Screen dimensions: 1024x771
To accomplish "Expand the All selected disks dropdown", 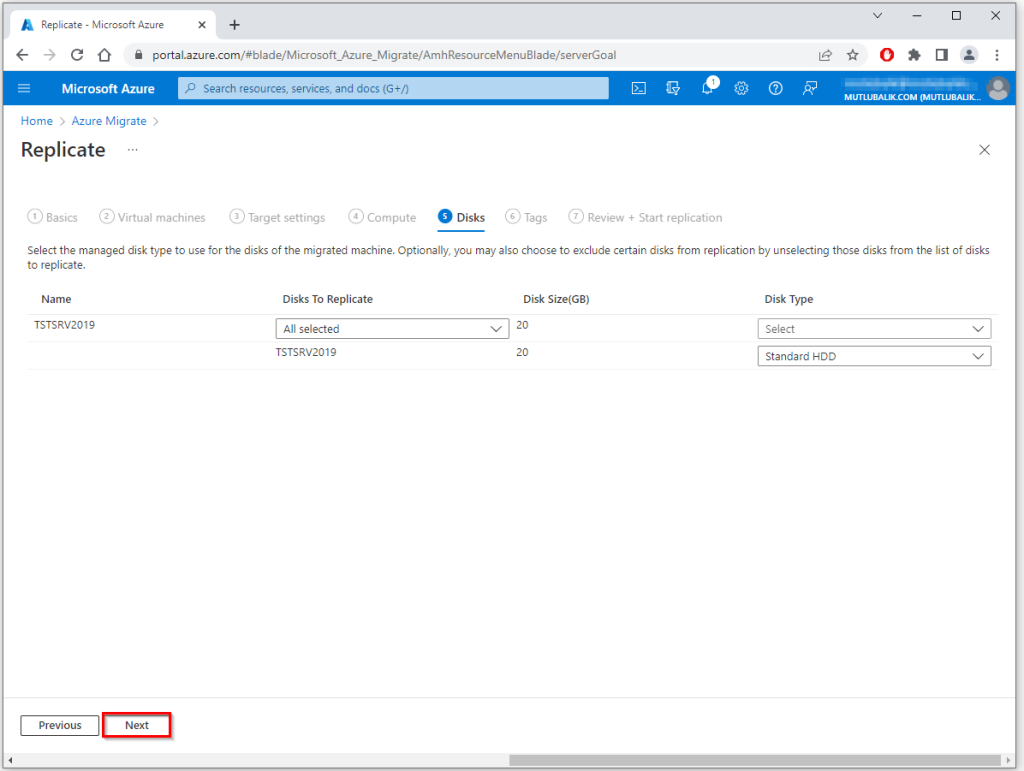I will click(392, 328).
